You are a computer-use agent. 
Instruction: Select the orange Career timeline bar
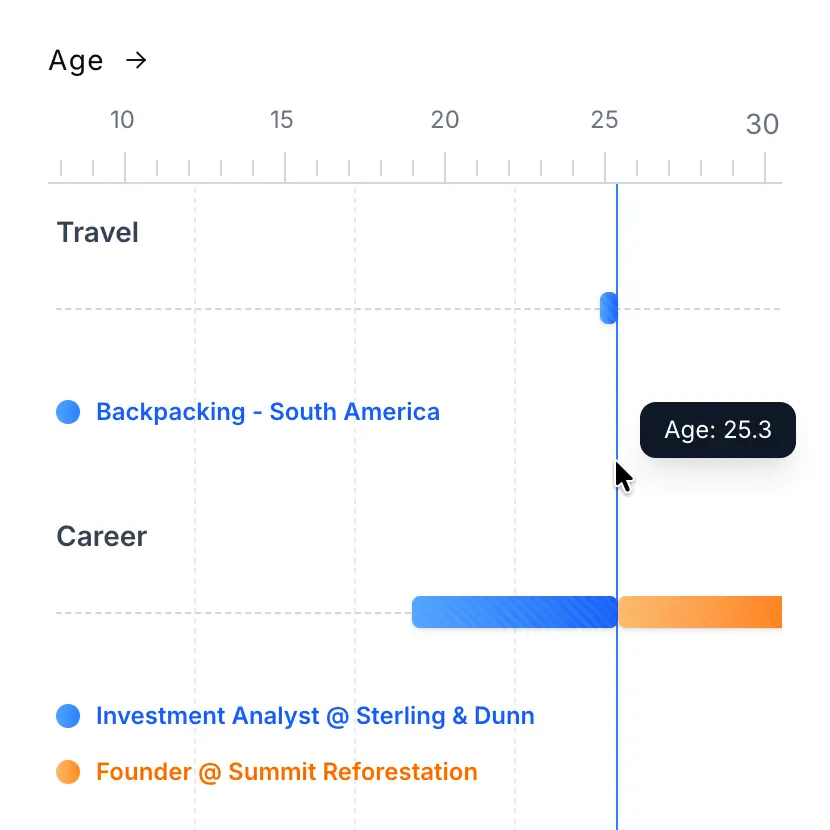pyautogui.click(x=700, y=612)
